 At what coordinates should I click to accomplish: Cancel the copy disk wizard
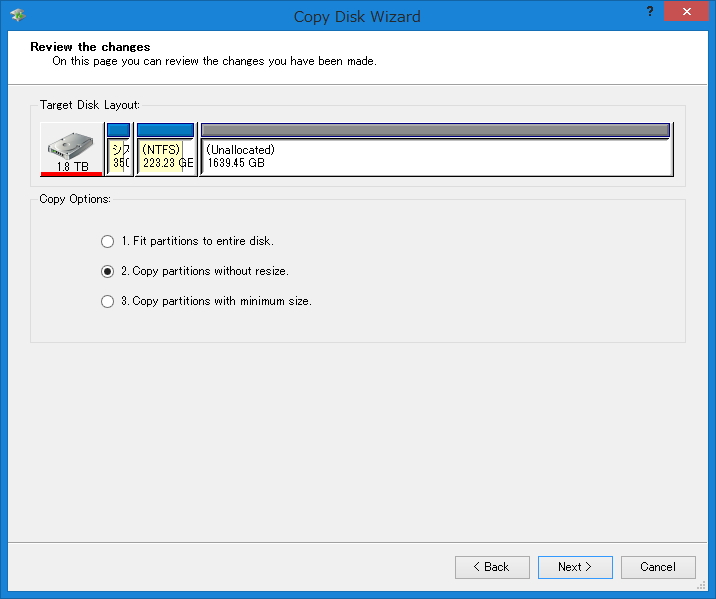click(x=658, y=567)
